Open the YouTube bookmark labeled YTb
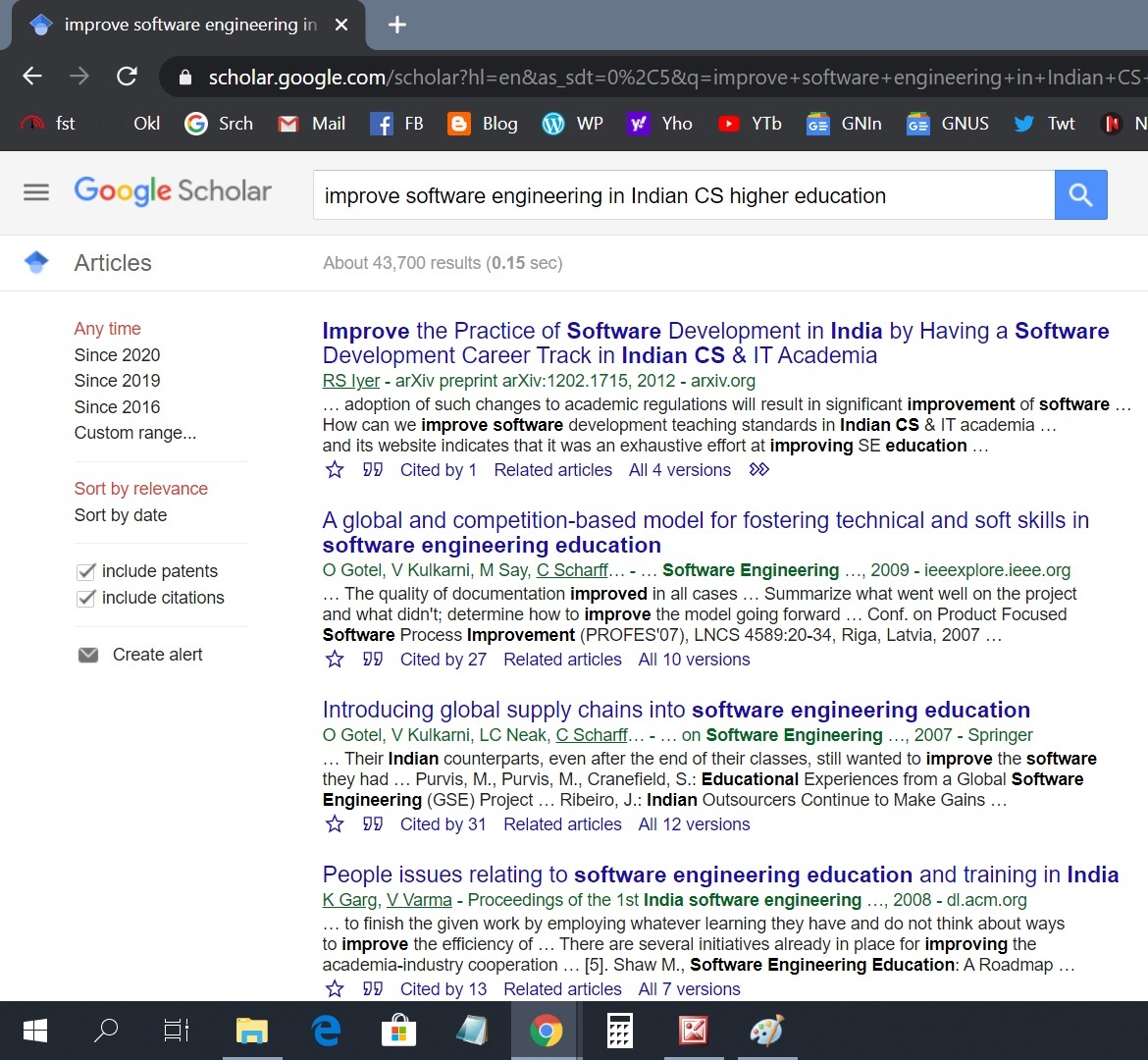This screenshot has width=1148, height=1060. click(x=751, y=124)
